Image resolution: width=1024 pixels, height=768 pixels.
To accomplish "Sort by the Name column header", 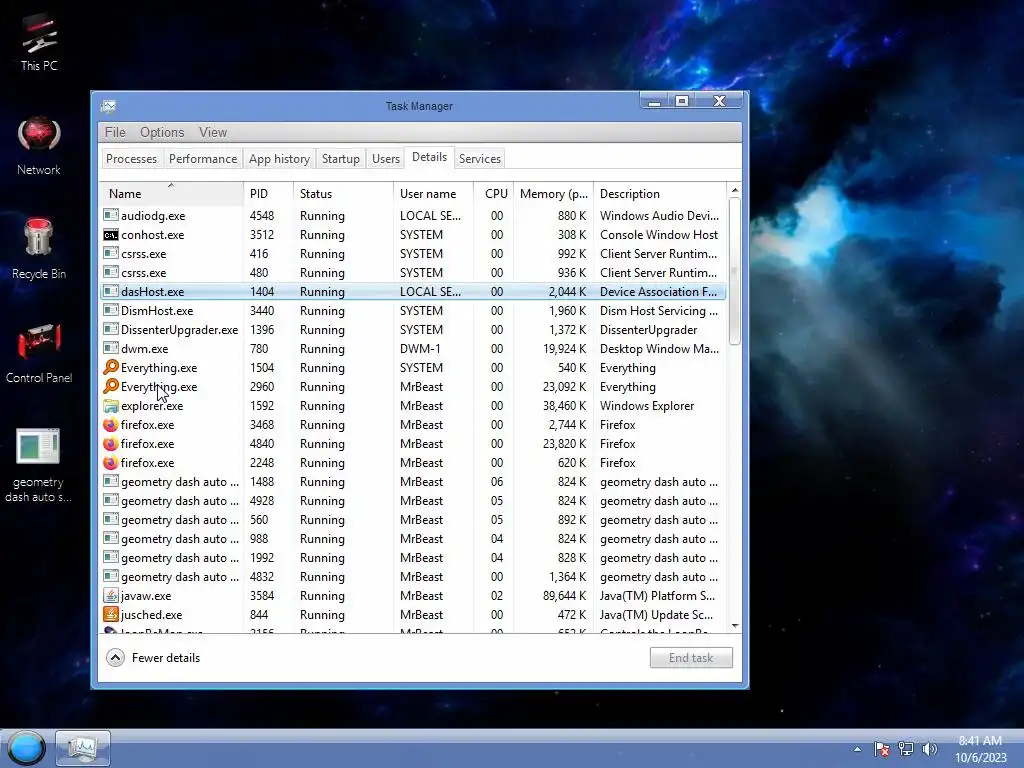I will click(171, 193).
